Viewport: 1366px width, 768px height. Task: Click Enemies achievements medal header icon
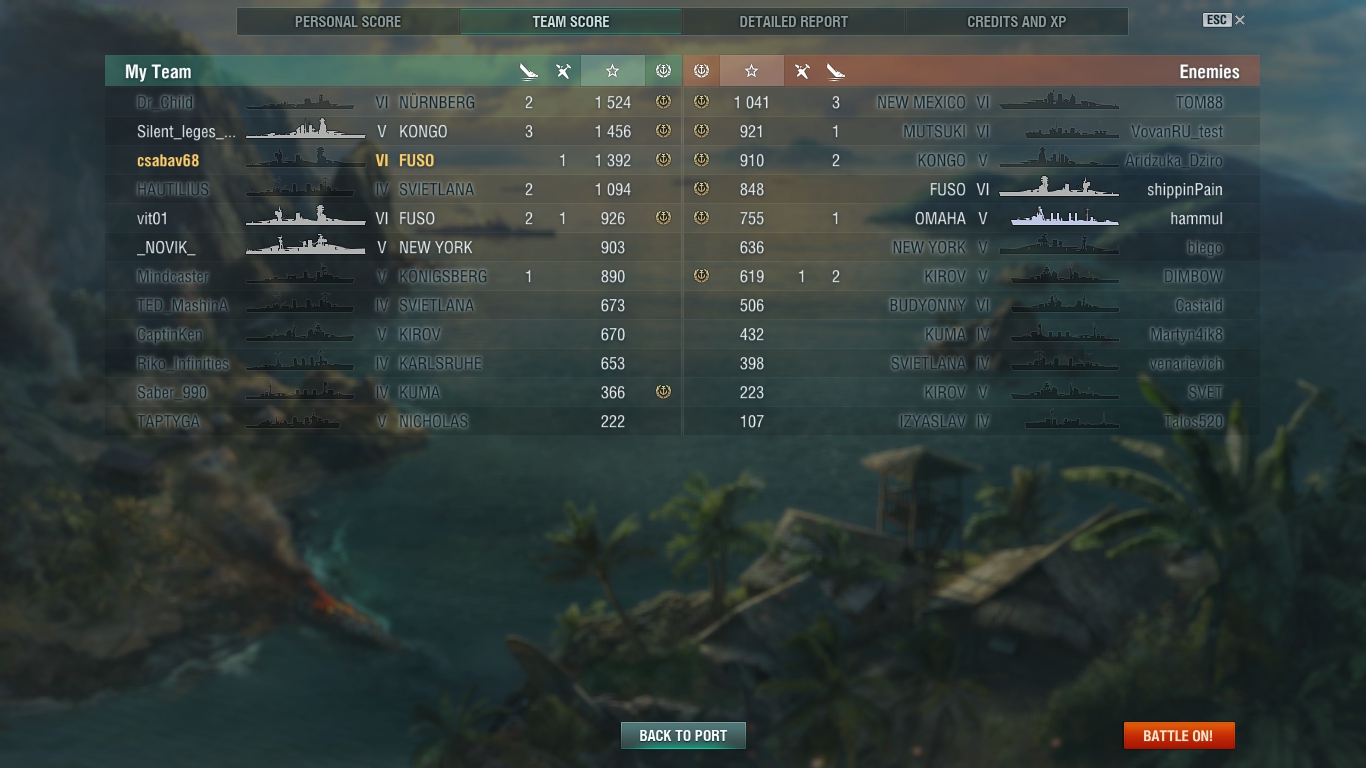[x=701, y=71]
